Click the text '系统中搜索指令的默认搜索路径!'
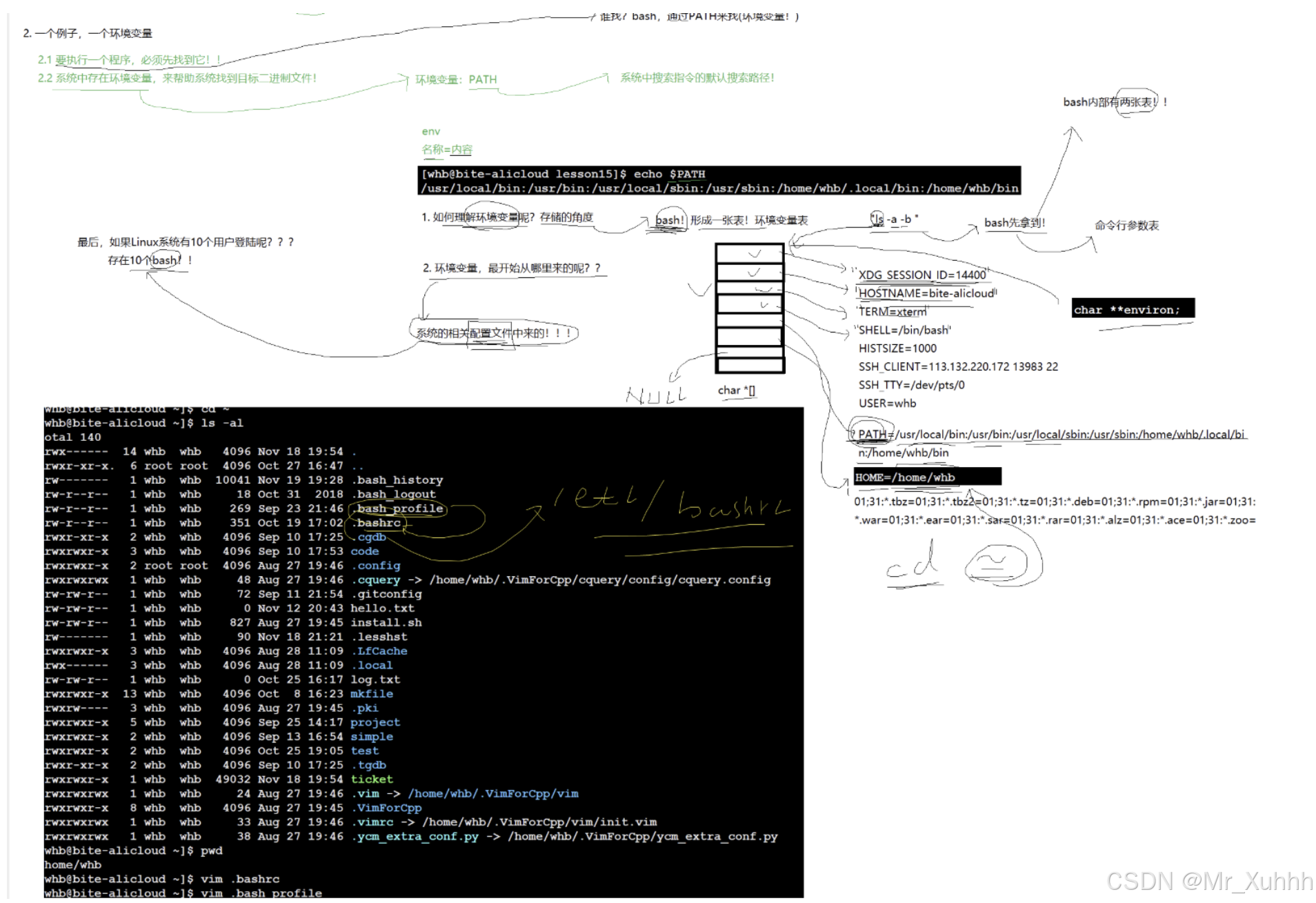Screen dimensions: 1316x903 coord(697,78)
